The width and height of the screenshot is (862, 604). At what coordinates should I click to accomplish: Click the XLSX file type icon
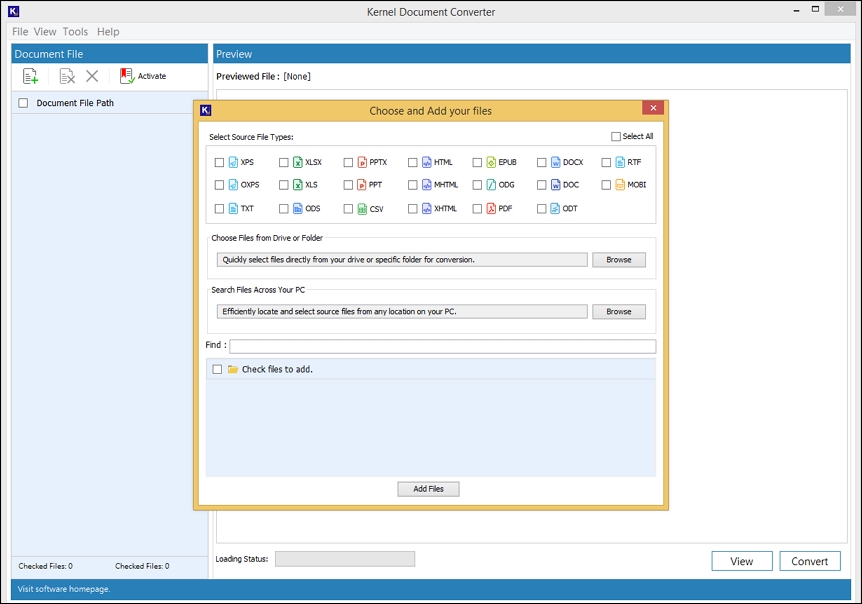click(297, 162)
